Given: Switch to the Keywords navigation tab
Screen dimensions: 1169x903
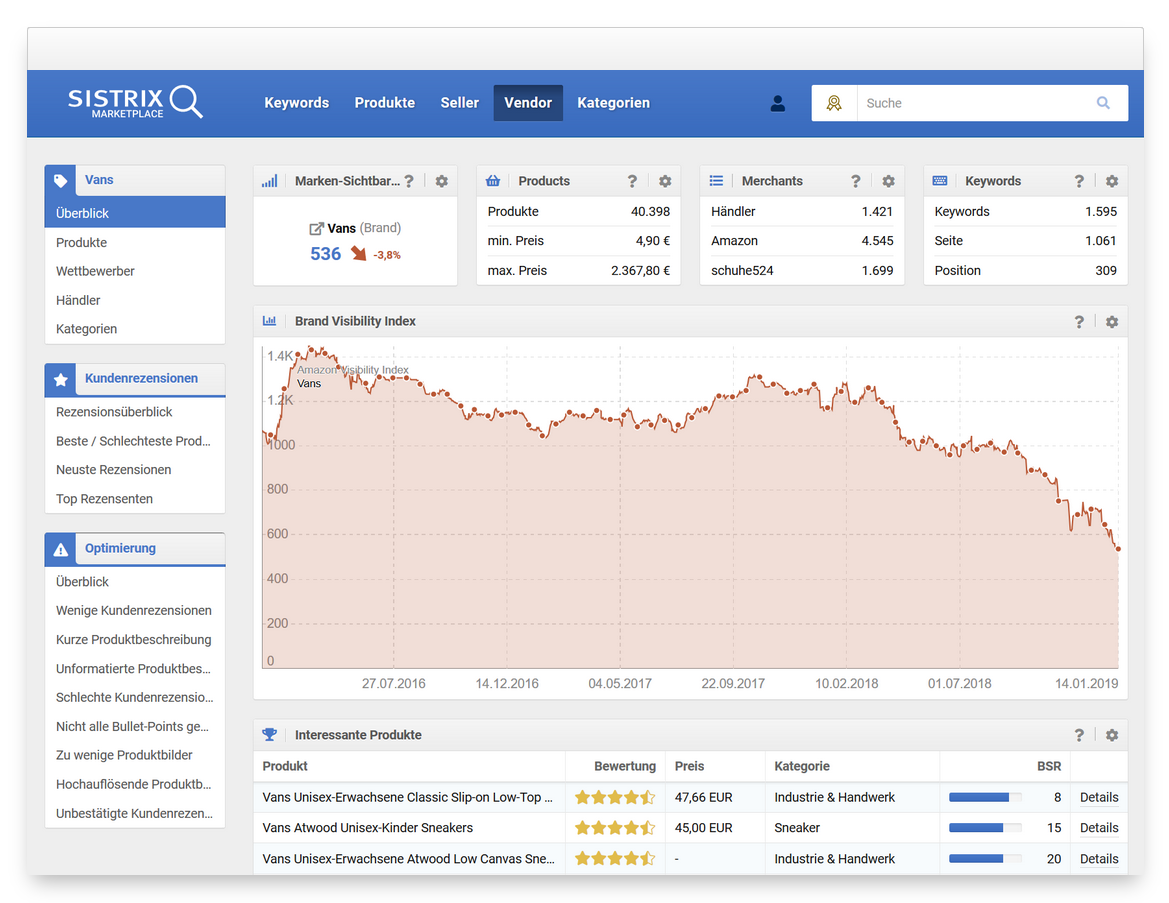Looking at the screenshot, I should 296,103.
